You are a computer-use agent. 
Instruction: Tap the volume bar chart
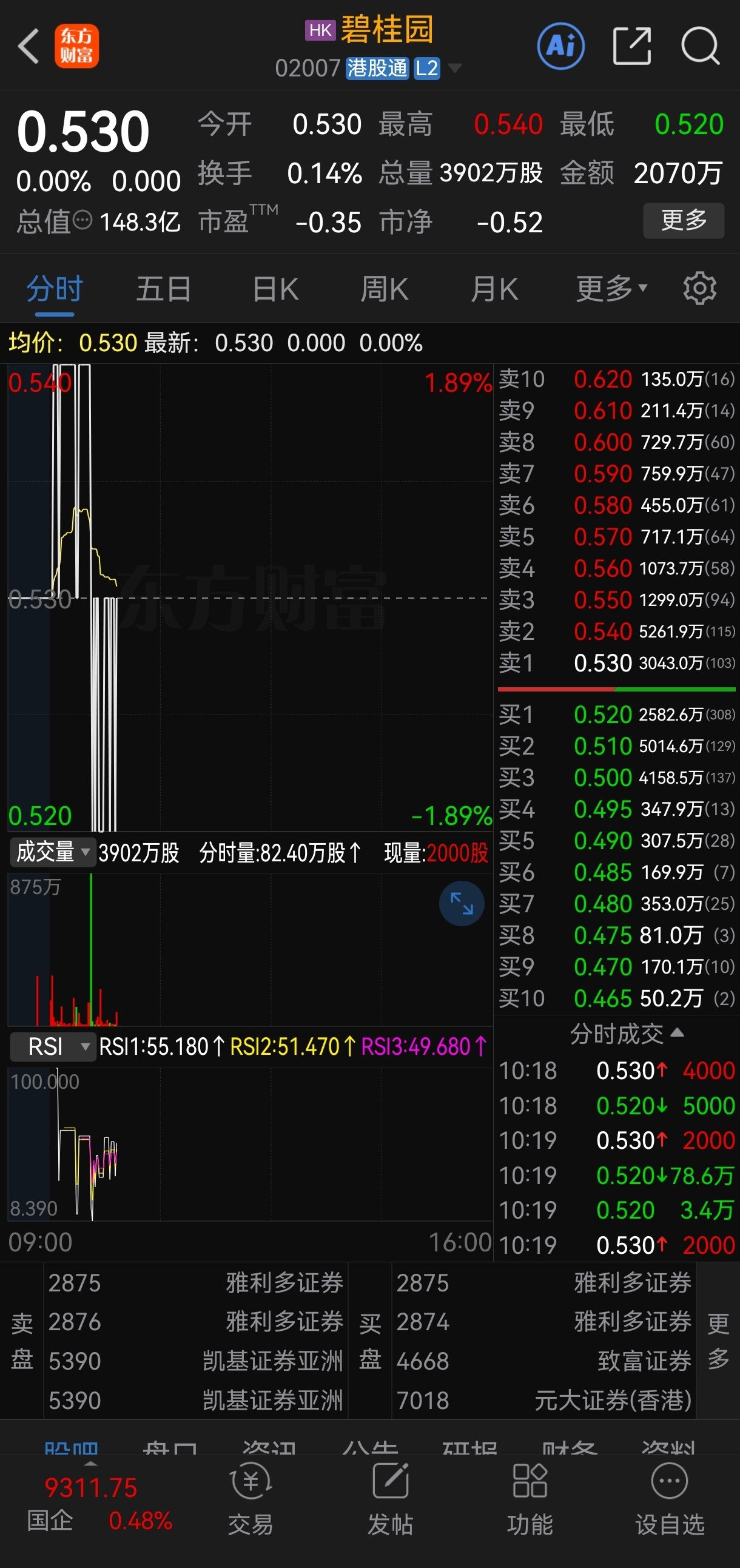point(249,949)
